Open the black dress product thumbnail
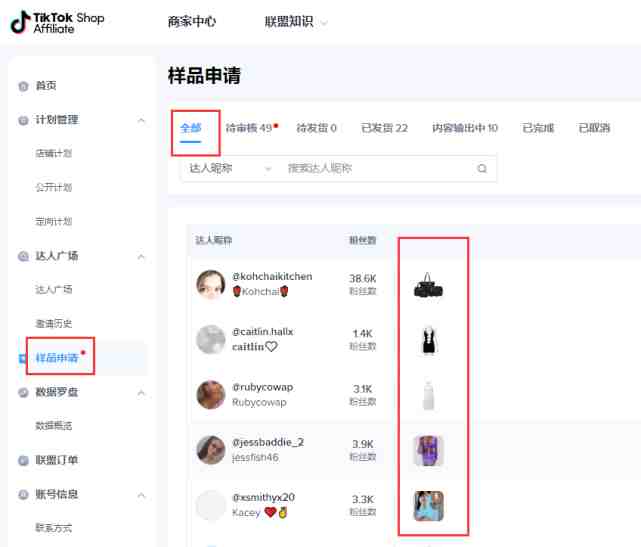The height and width of the screenshot is (547, 641). pos(428,340)
